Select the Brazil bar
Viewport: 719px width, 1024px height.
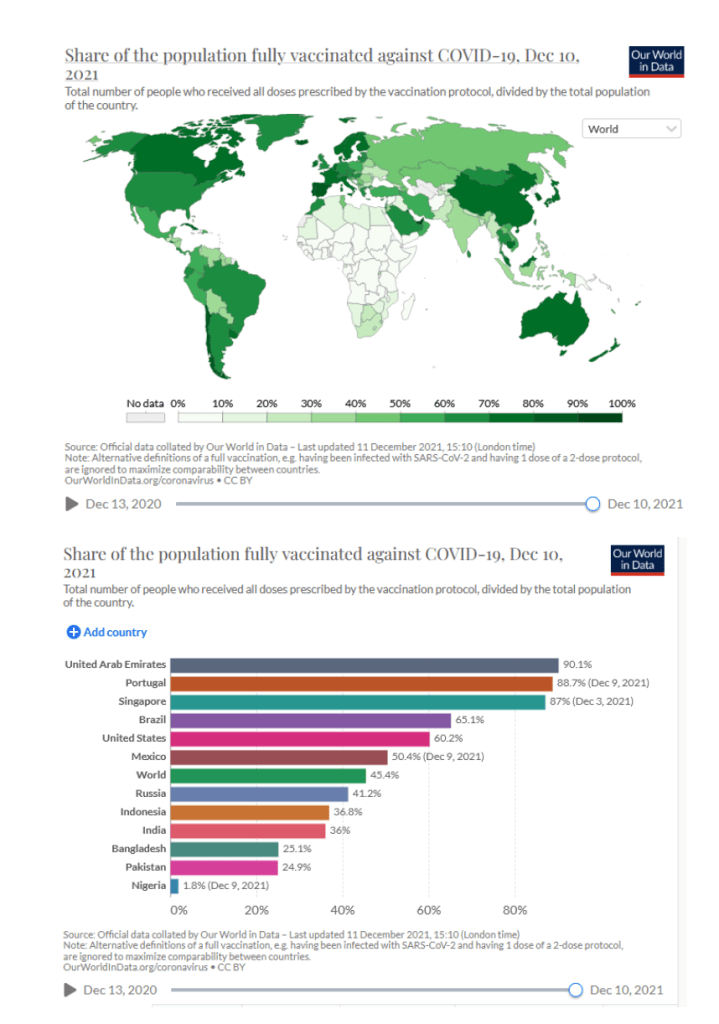[311, 720]
